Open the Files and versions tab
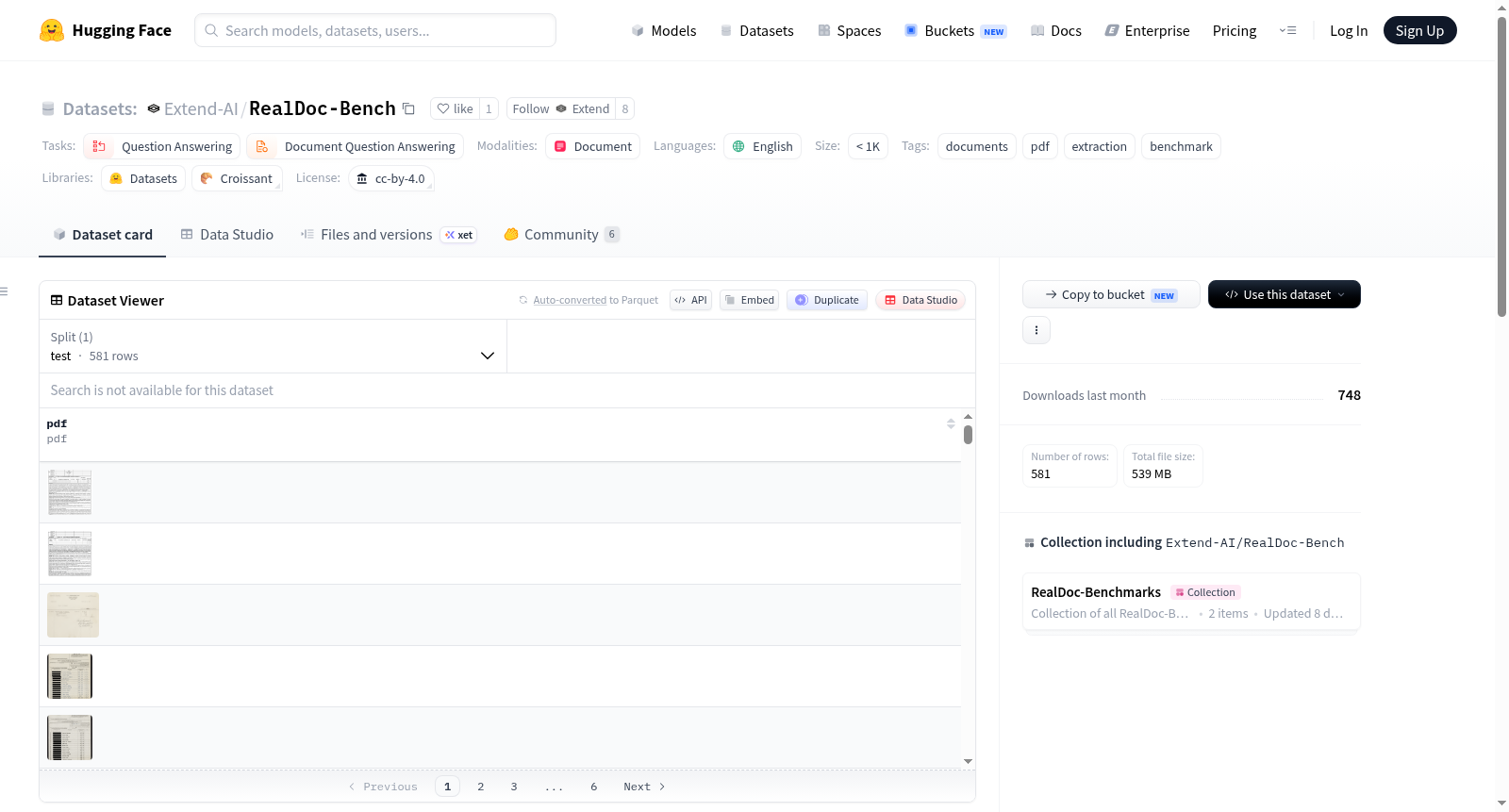This screenshot has width=1509, height=812. pos(388,235)
